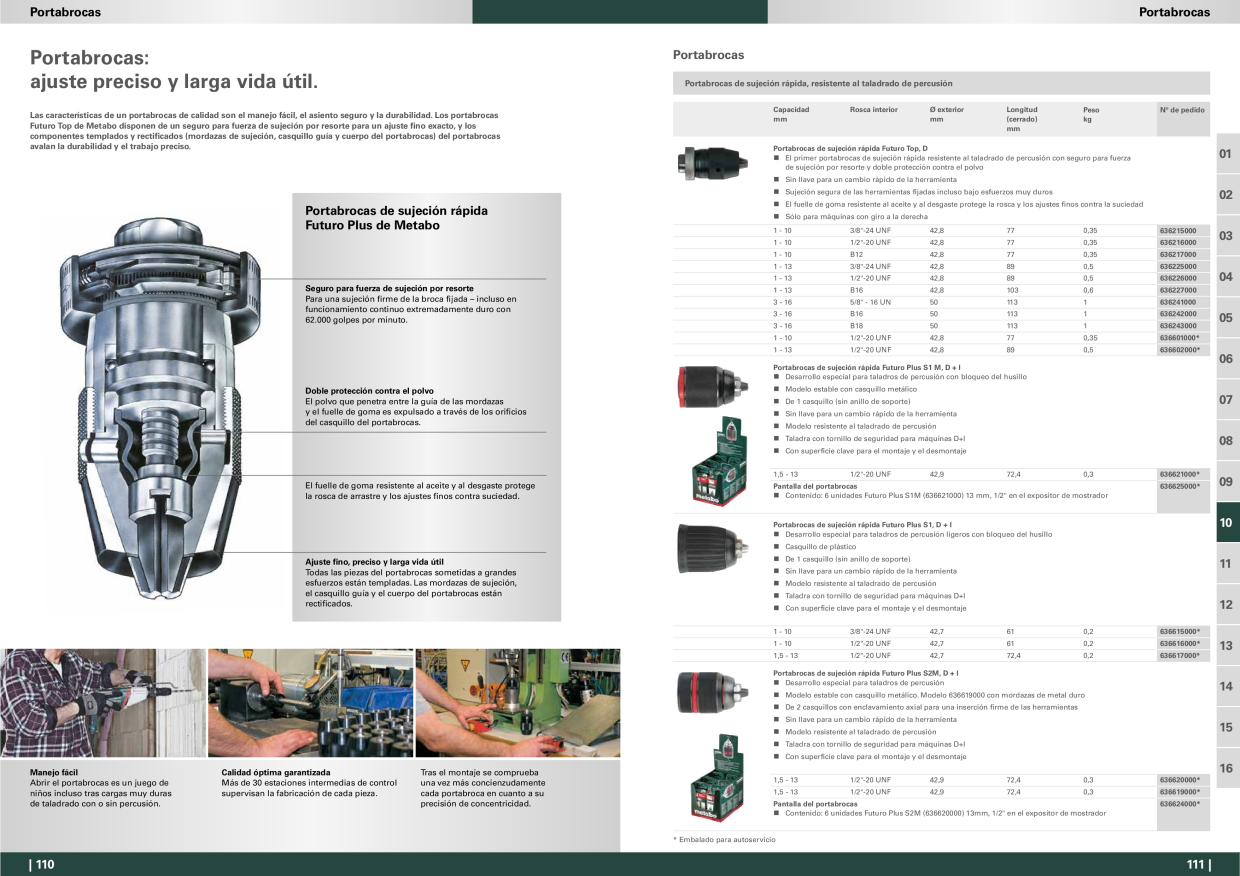Click order number 636225000
1240x876 pixels.
tap(1177, 266)
